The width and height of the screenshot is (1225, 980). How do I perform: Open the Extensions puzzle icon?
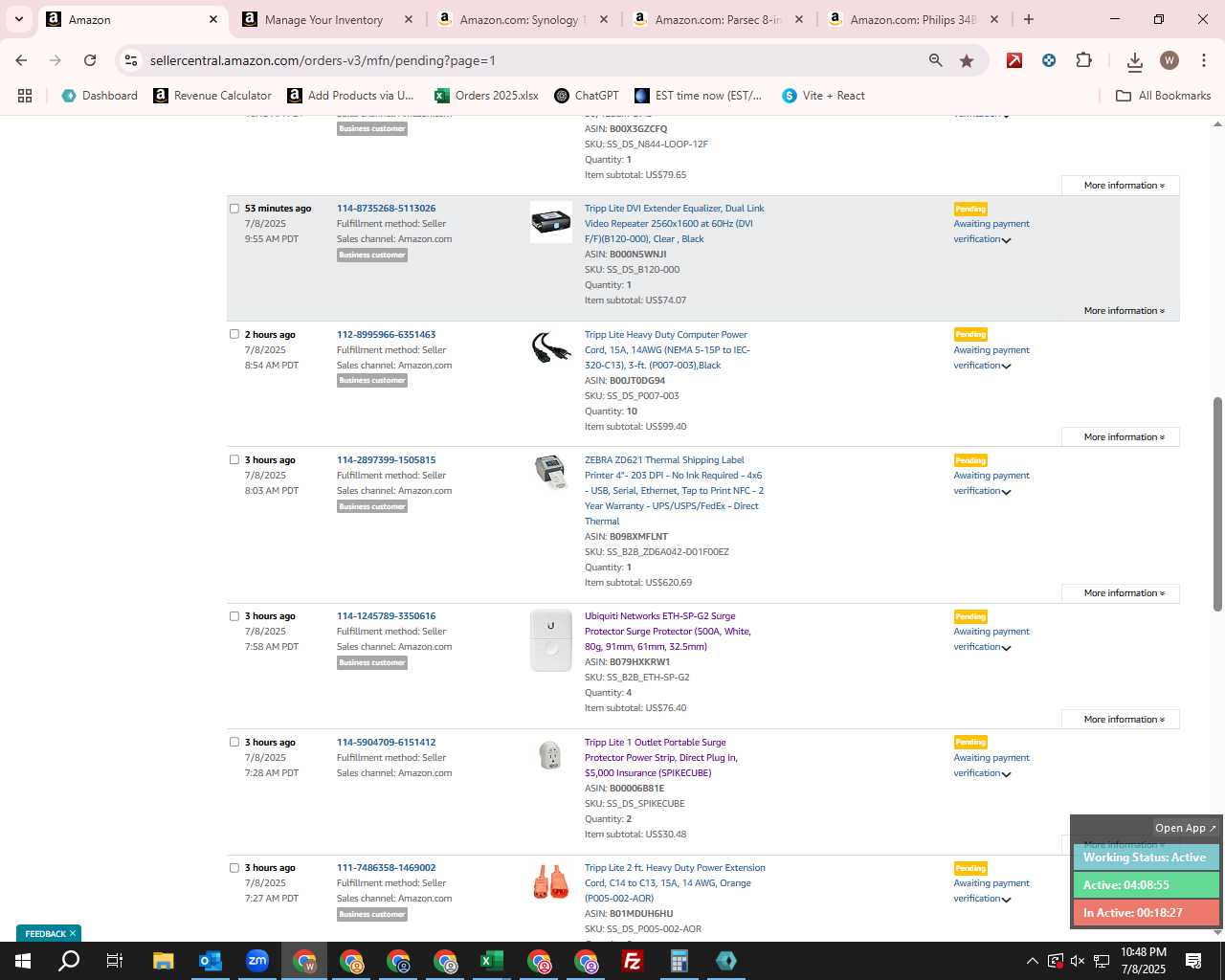pos(1083,60)
